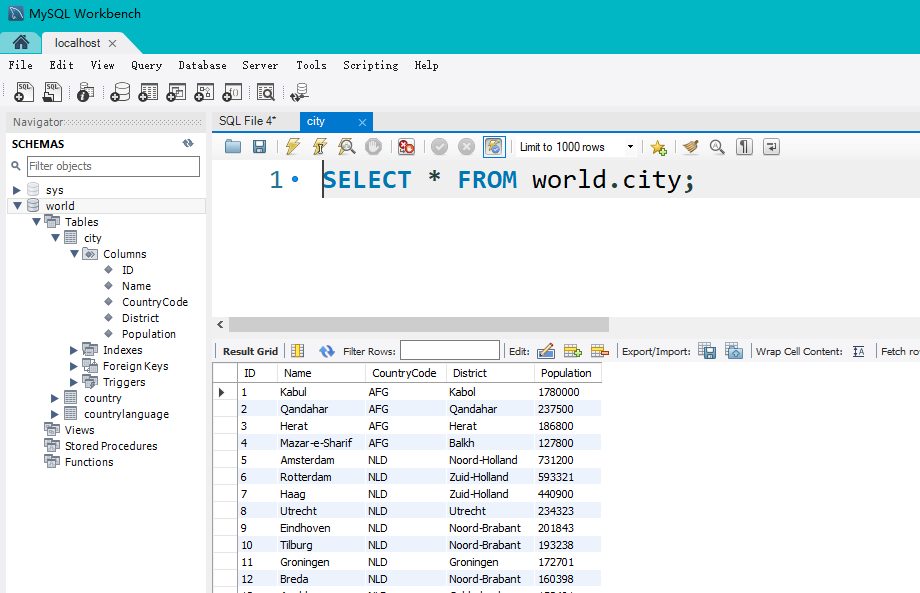Select the CountryCode column in tree
Image resolution: width=920 pixels, height=593 pixels.
[x=154, y=302]
